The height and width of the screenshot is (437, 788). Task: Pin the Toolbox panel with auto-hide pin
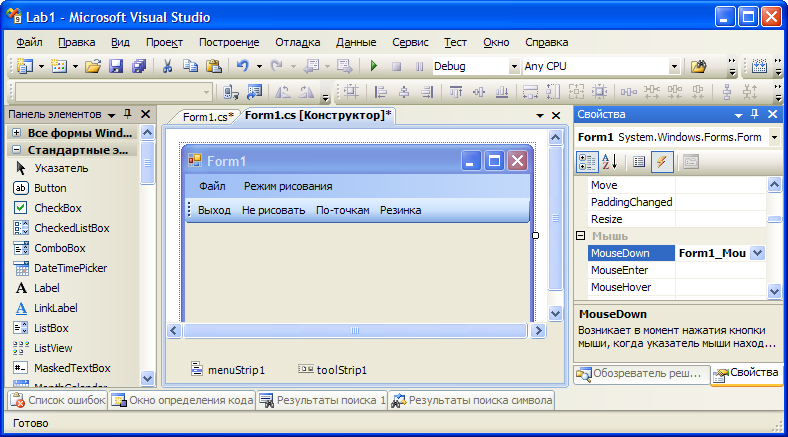[x=128, y=115]
